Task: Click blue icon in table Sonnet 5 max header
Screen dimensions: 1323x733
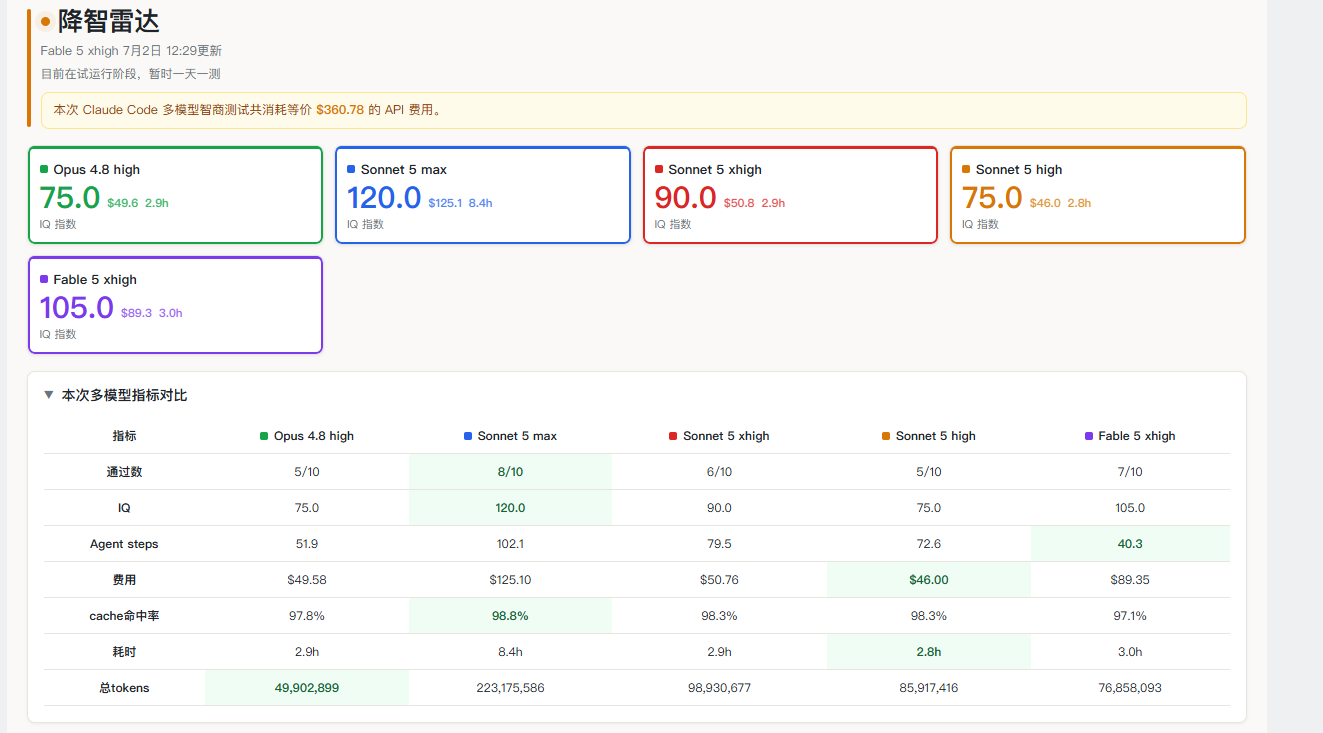Action: tap(468, 436)
